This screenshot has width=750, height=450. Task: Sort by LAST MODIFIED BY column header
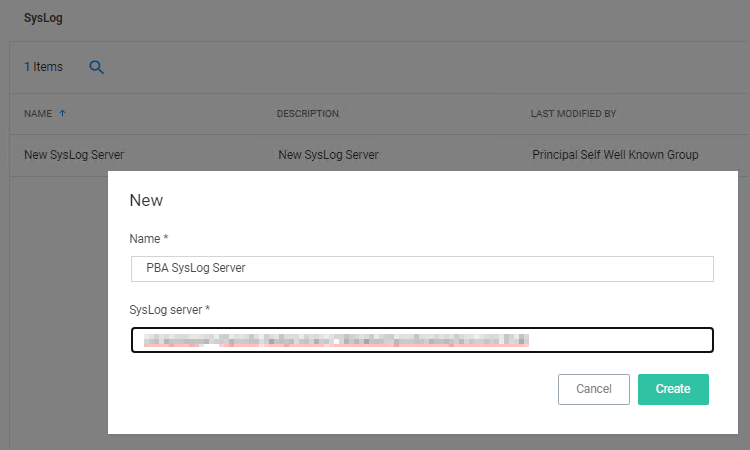(573, 114)
